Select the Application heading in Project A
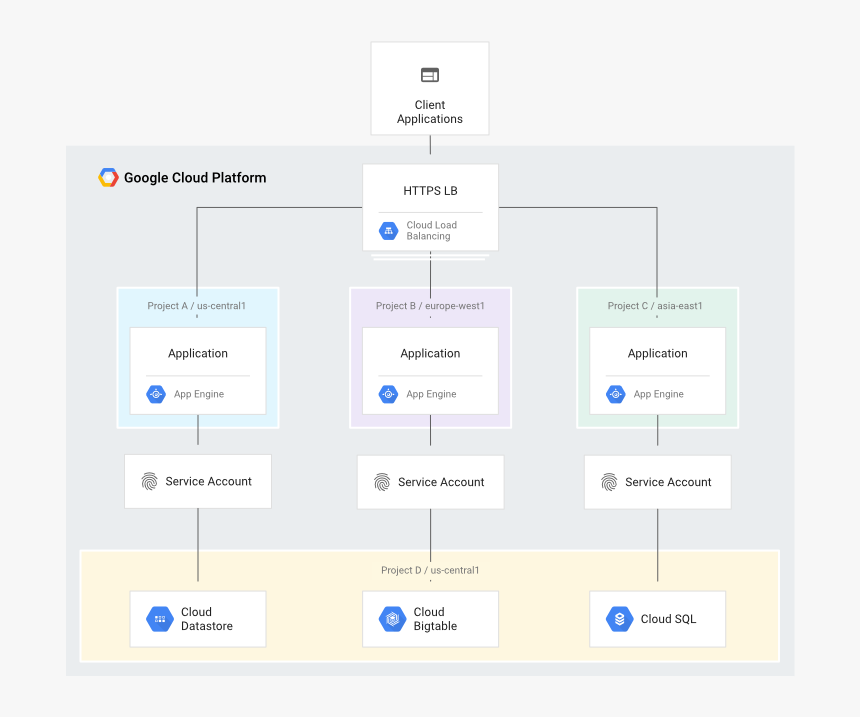 198,354
